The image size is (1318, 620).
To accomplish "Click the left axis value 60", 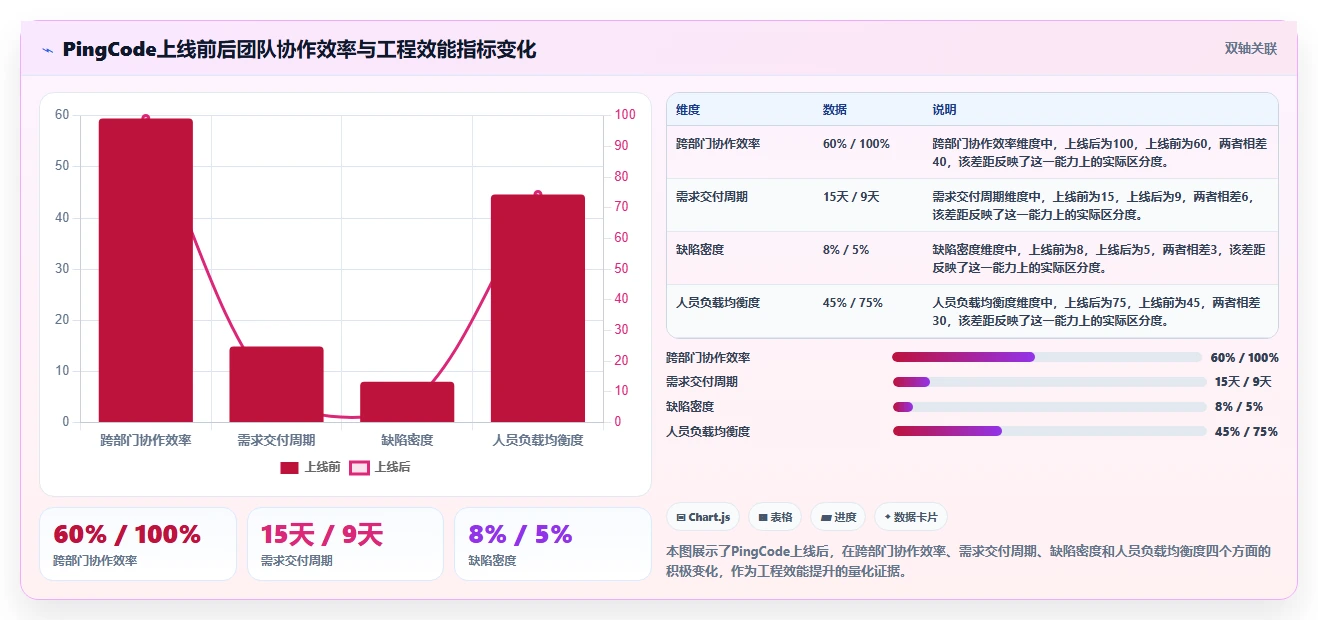I will (x=62, y=115).
